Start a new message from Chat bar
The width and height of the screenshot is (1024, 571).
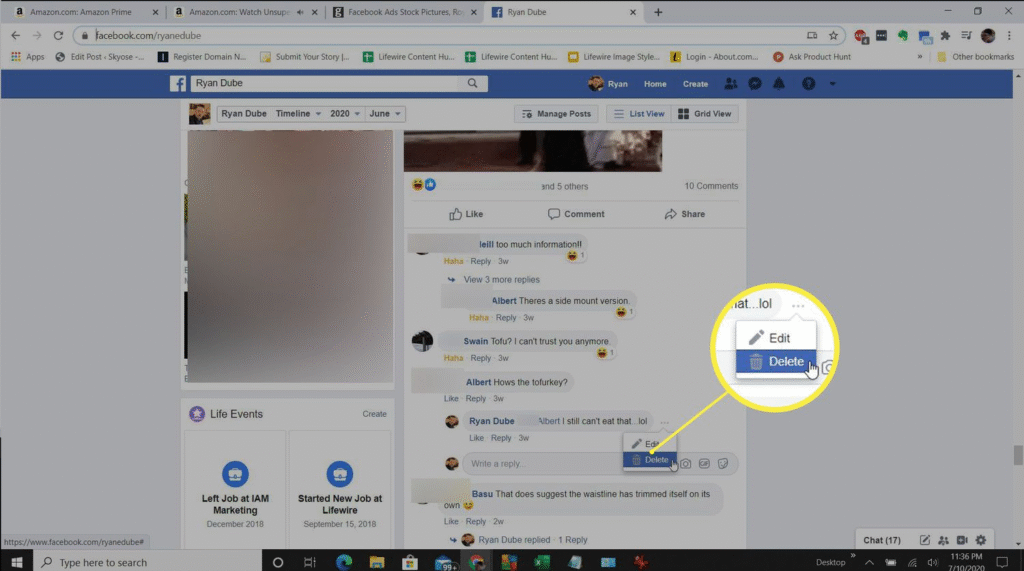[x=925, y=540]
